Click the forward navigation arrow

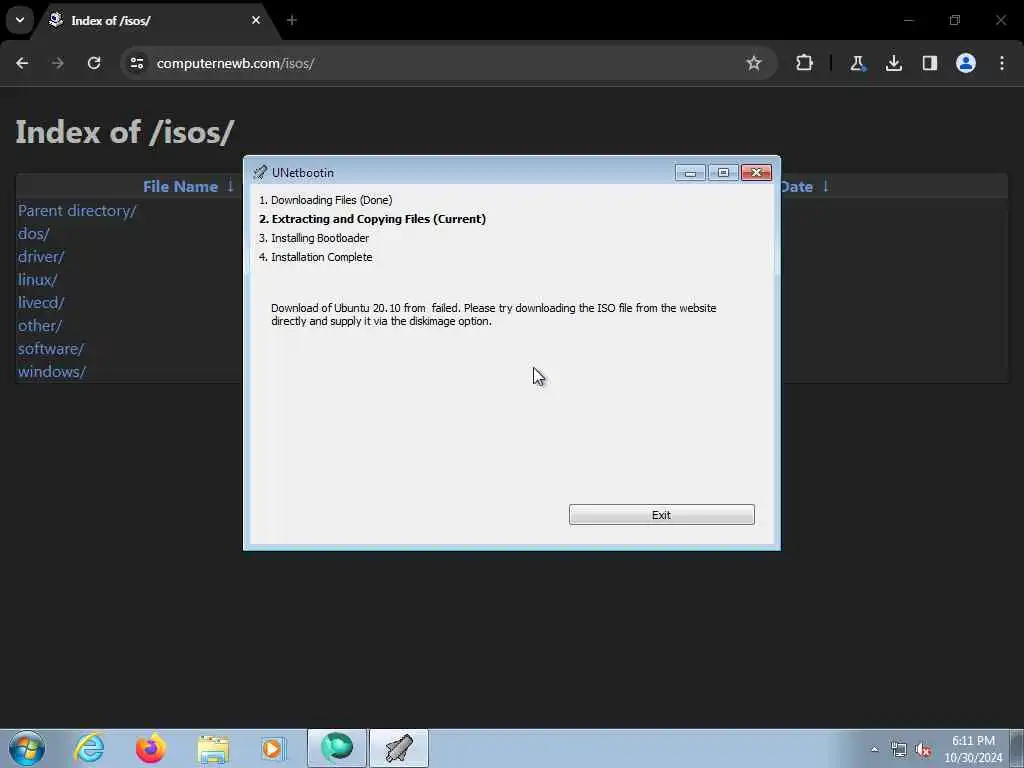58,63
